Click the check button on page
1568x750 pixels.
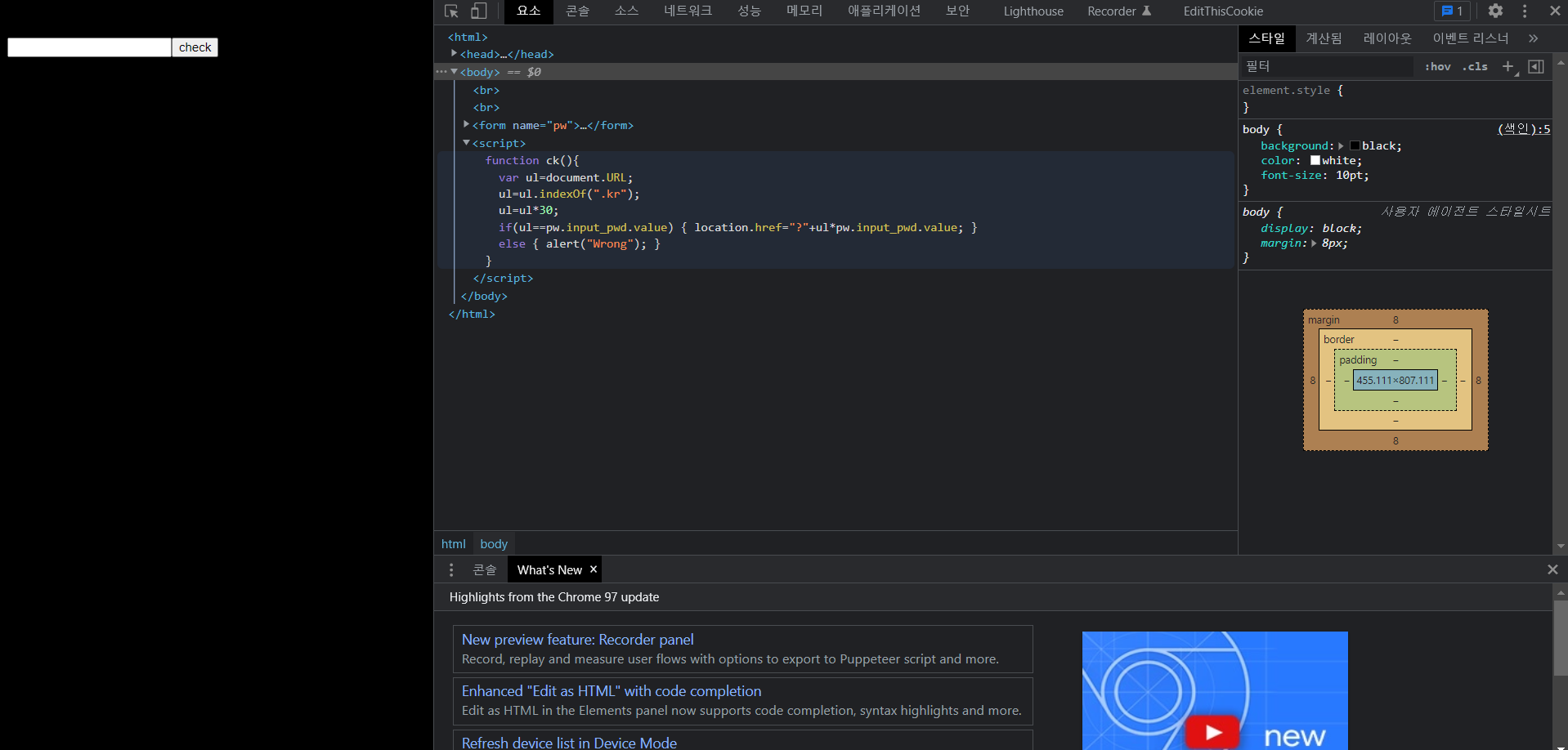195,47
